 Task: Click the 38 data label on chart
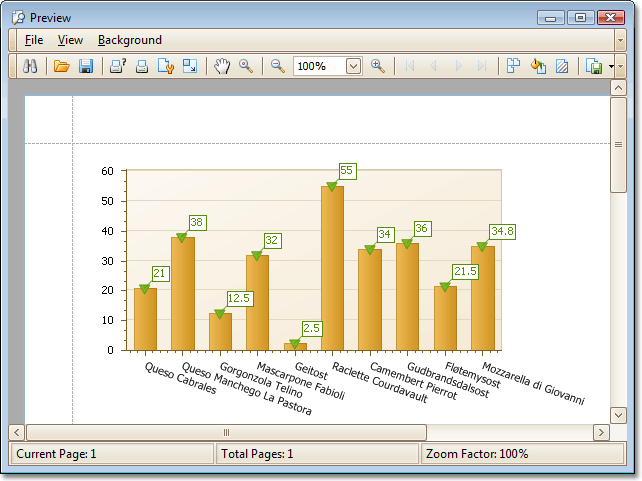point(197,222)
